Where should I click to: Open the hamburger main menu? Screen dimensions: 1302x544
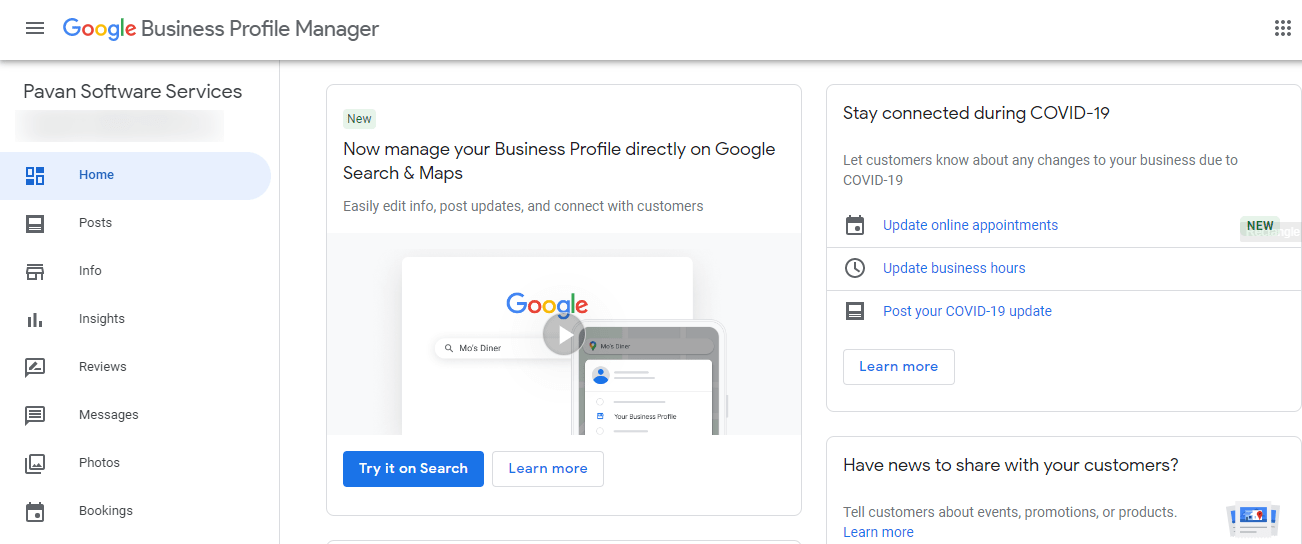35,28
